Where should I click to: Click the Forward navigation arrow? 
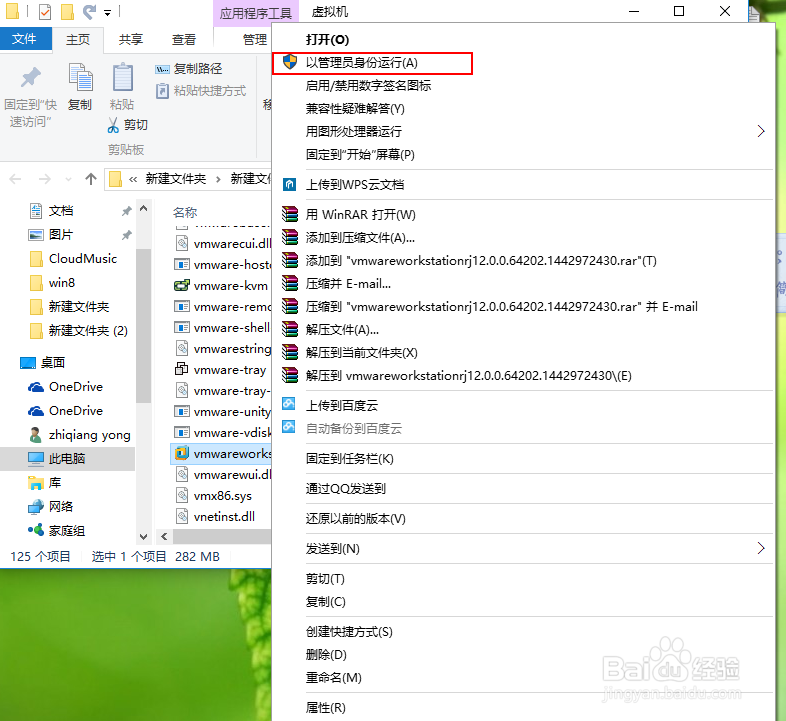coord(45,179)
